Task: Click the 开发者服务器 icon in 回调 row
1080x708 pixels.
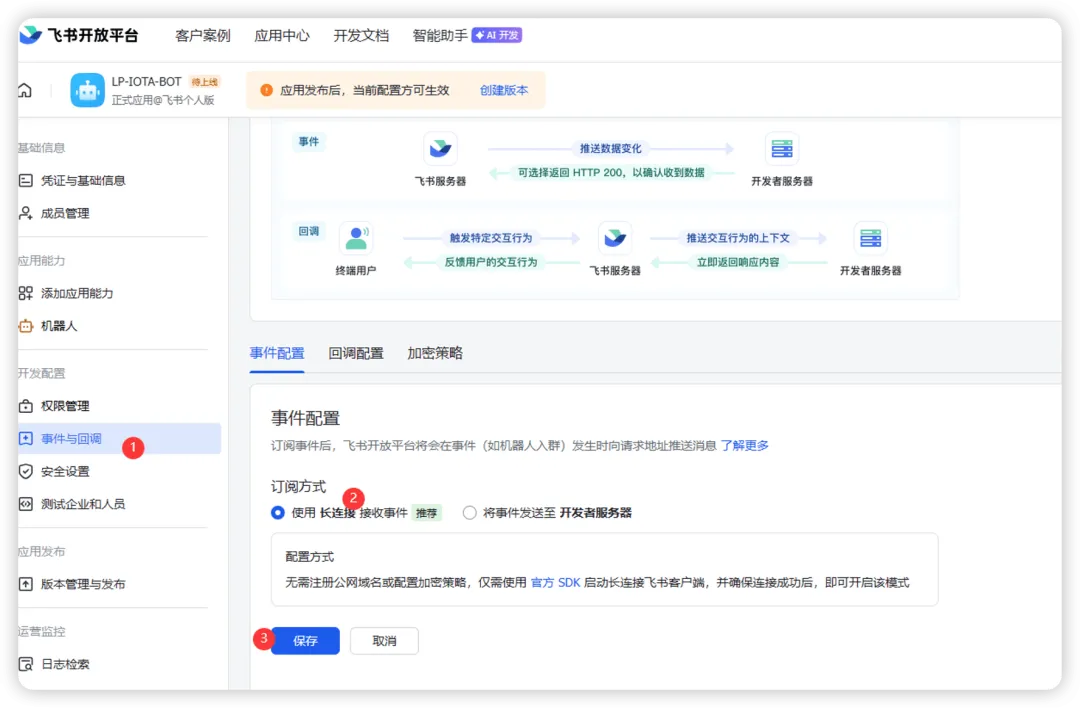Action: pos(871,238)
